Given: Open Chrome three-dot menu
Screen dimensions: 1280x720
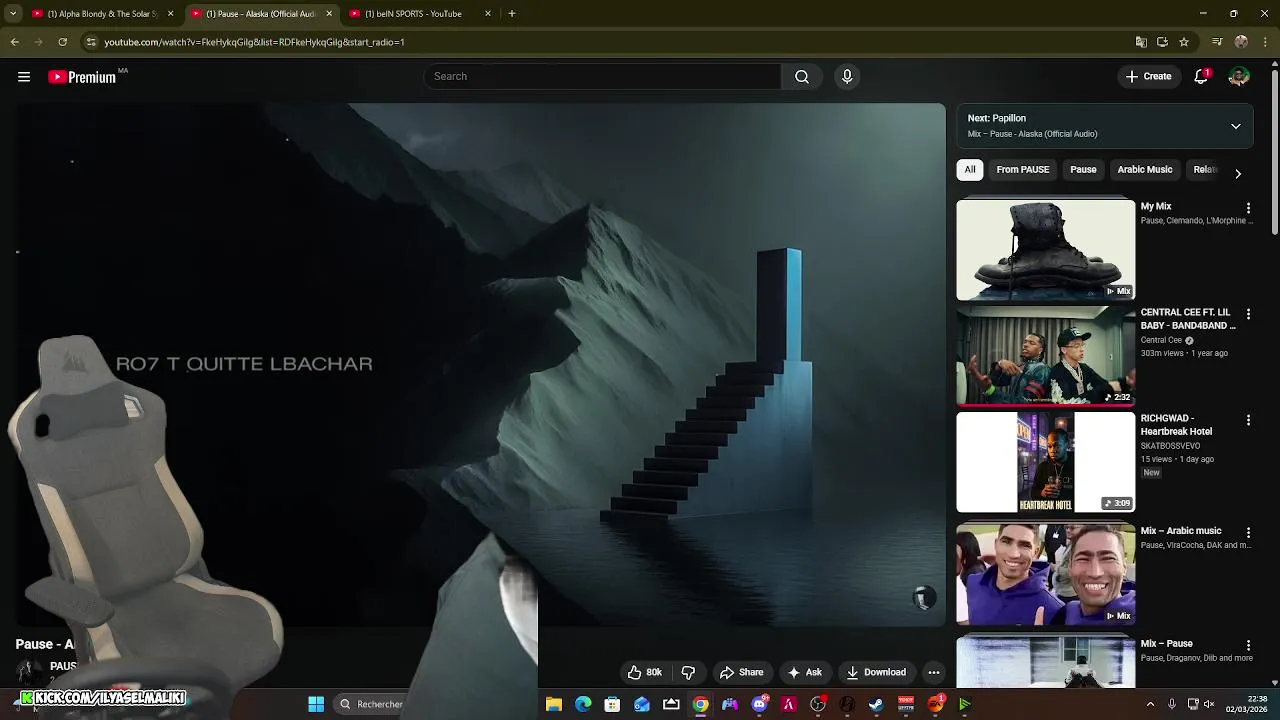Looking at the screenshot, I should (1265, 42).
